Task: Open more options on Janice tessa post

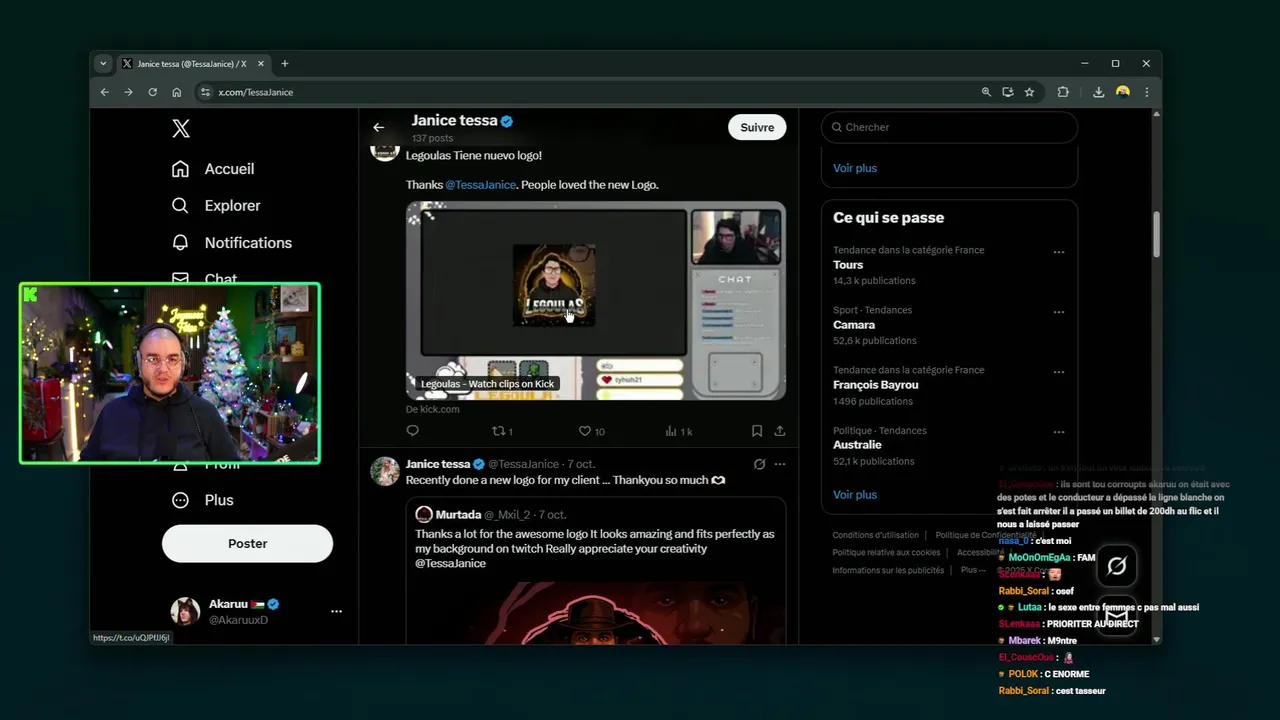Action: [x=780, y=464]
